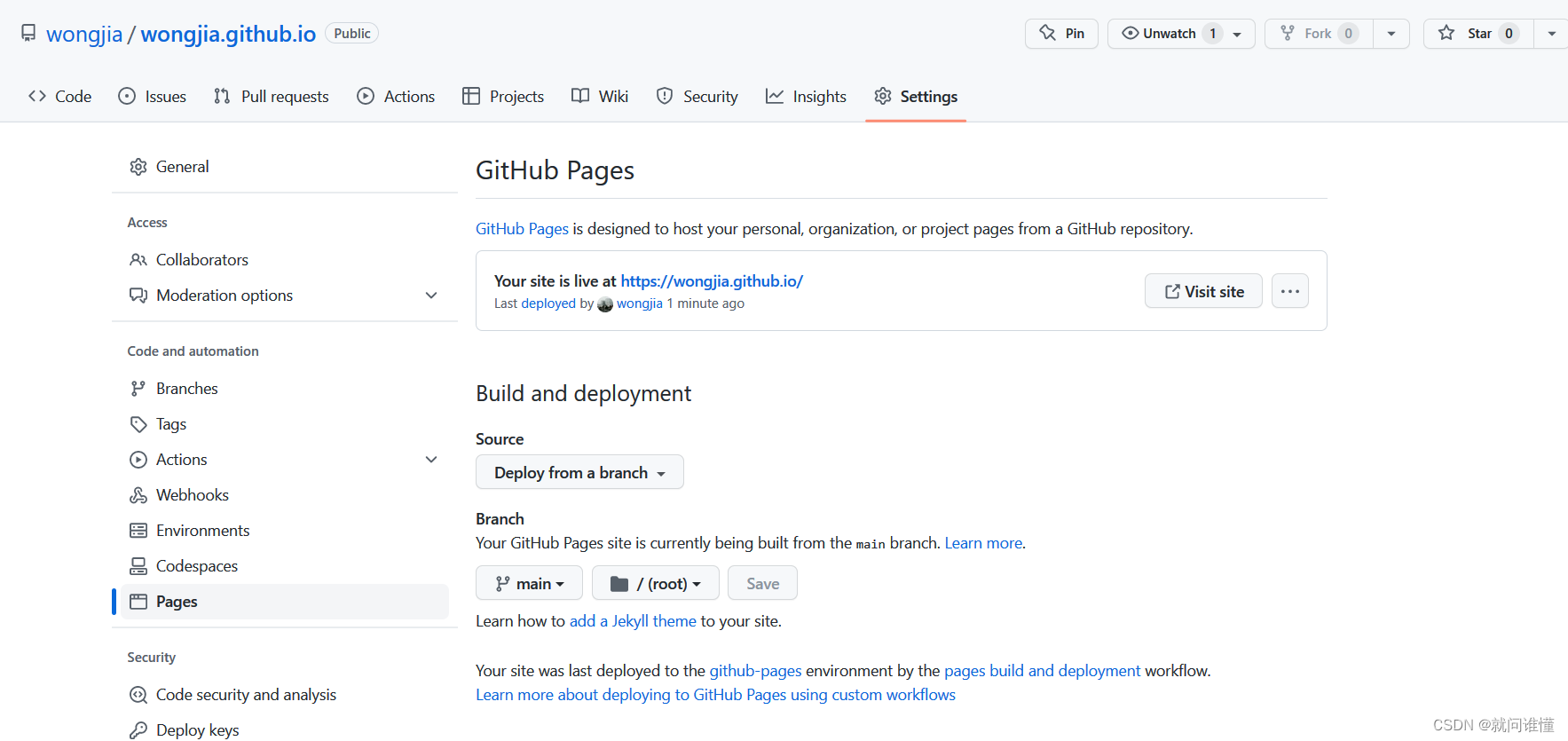
Task: Open the dropdown arrow next to Fork
Action: 1391,34
